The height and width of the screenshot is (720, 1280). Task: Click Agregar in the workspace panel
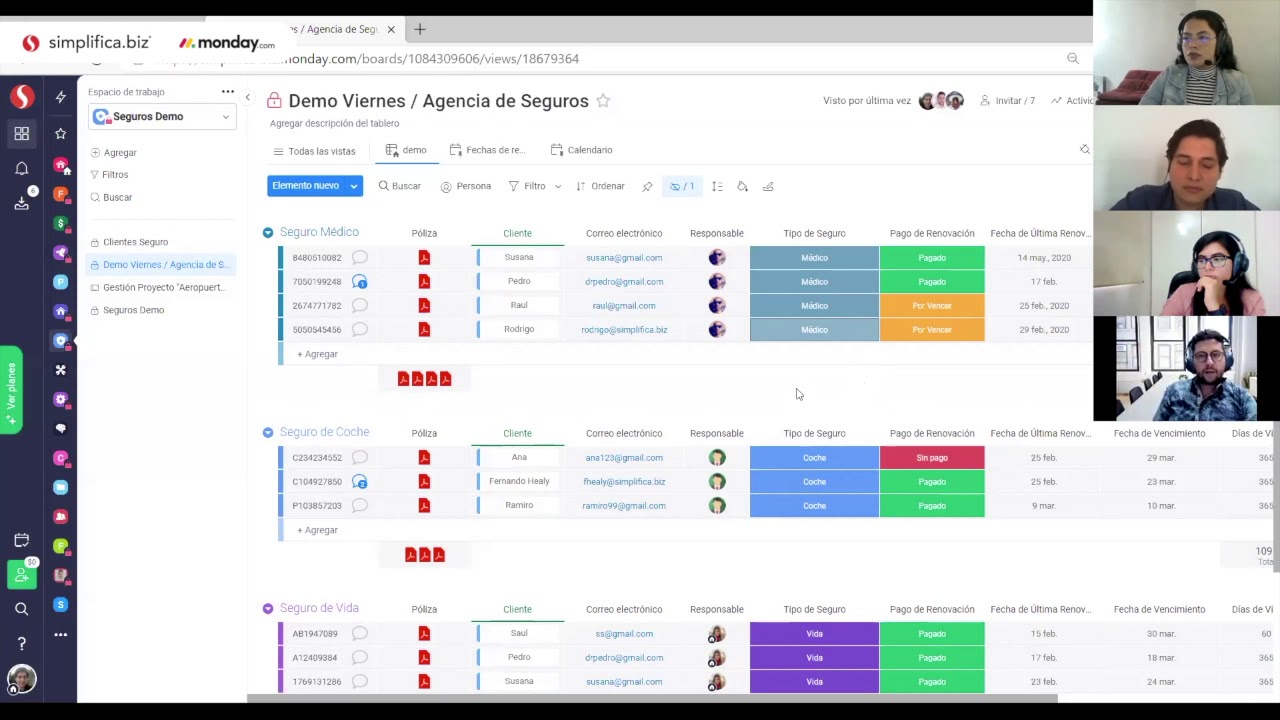pyautogui.click(x=113, y=153)
